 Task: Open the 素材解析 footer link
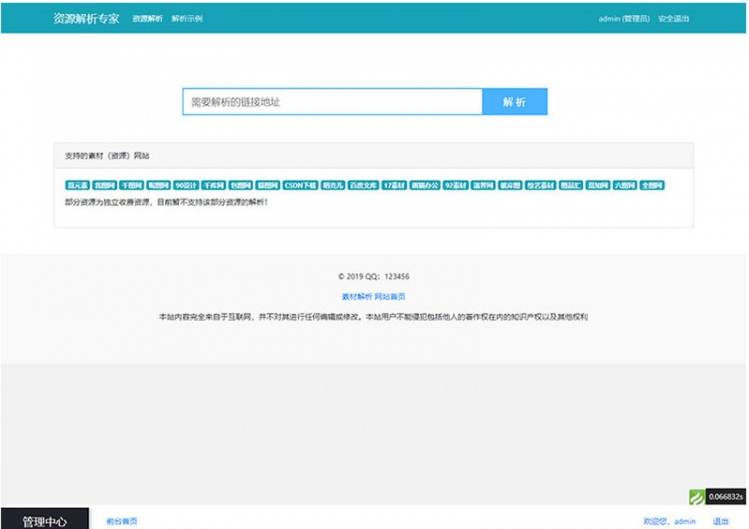(x=357, y=297)
